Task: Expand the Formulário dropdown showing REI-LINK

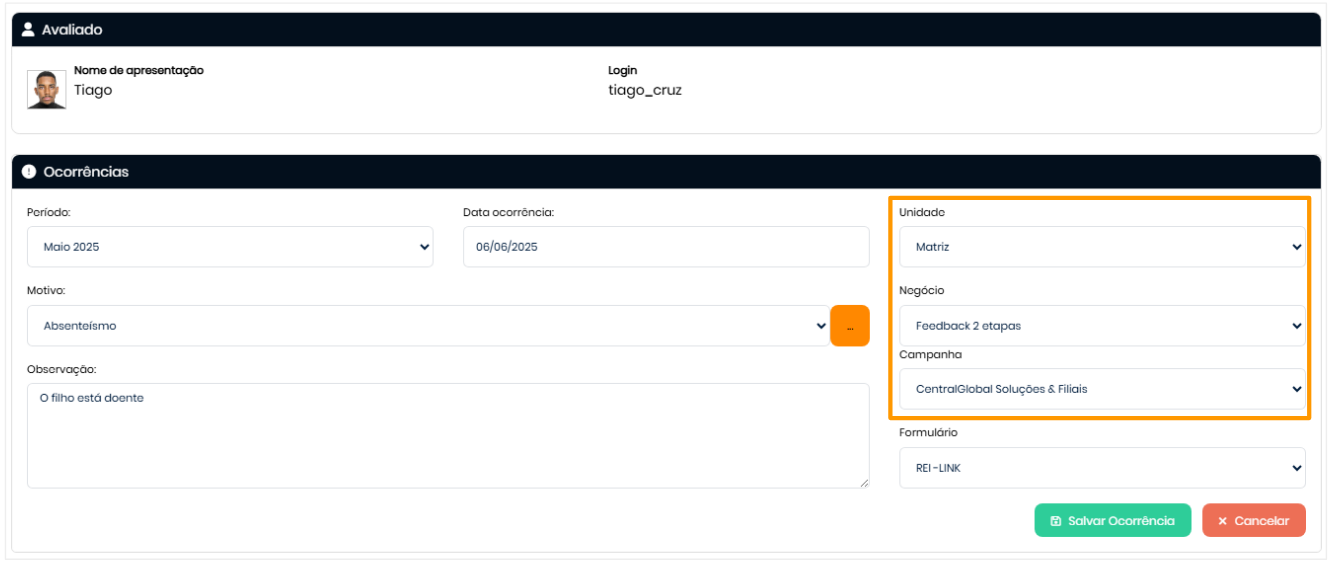Action: pos(1101,468)
